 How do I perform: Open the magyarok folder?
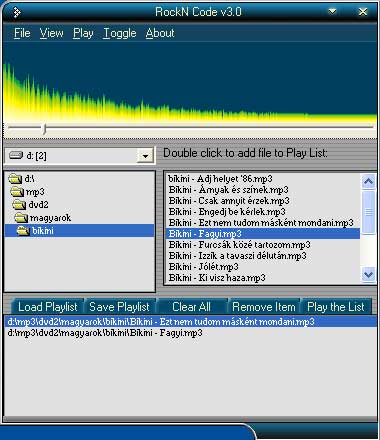pyautogui.click(x=50, y=218)
